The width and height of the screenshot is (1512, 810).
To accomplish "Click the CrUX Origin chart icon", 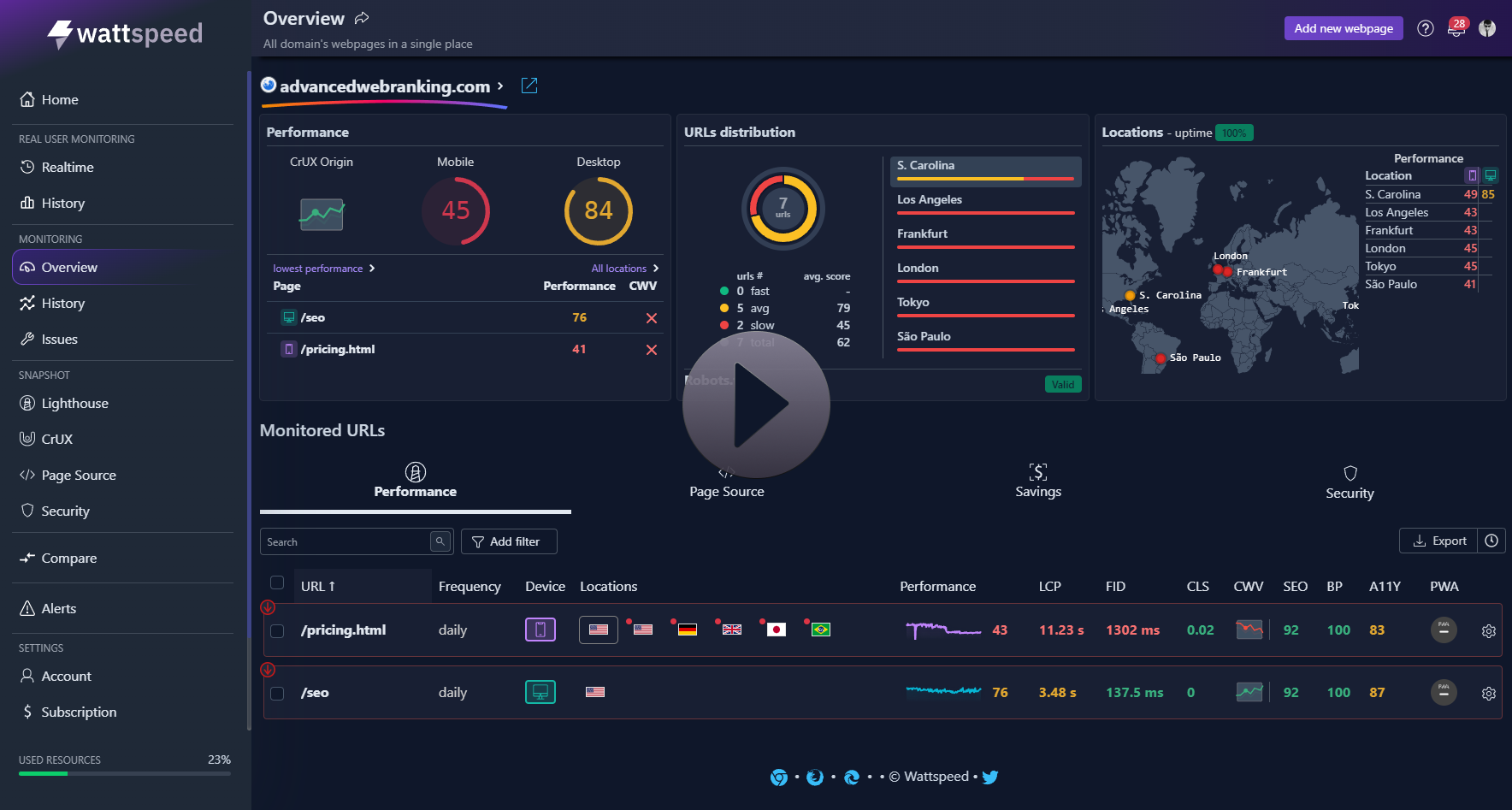I will pos(322,214).
